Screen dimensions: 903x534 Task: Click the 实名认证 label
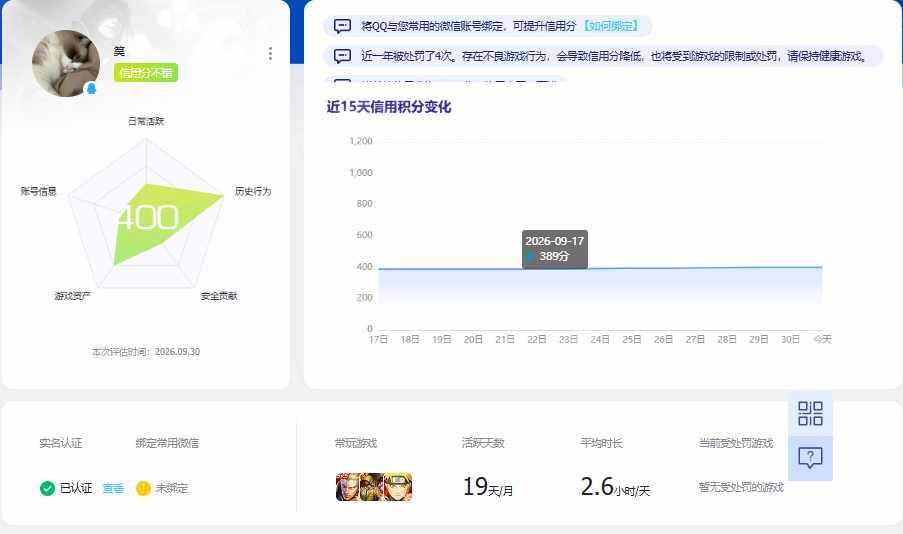point(60,443)
